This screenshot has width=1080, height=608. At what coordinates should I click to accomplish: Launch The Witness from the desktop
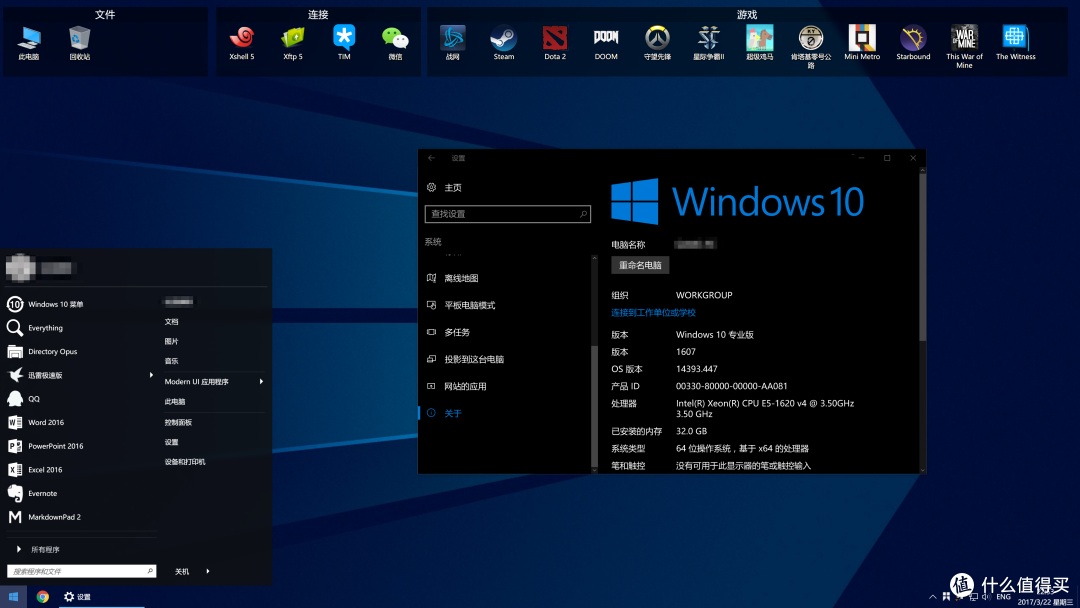pyautogui.click(x=1015, y=43)
